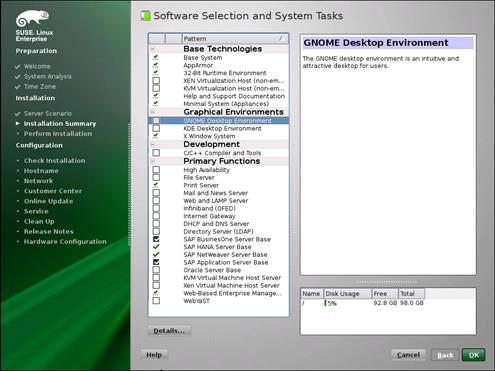Select Release Notes step in sidebar

tap(48, 231)
